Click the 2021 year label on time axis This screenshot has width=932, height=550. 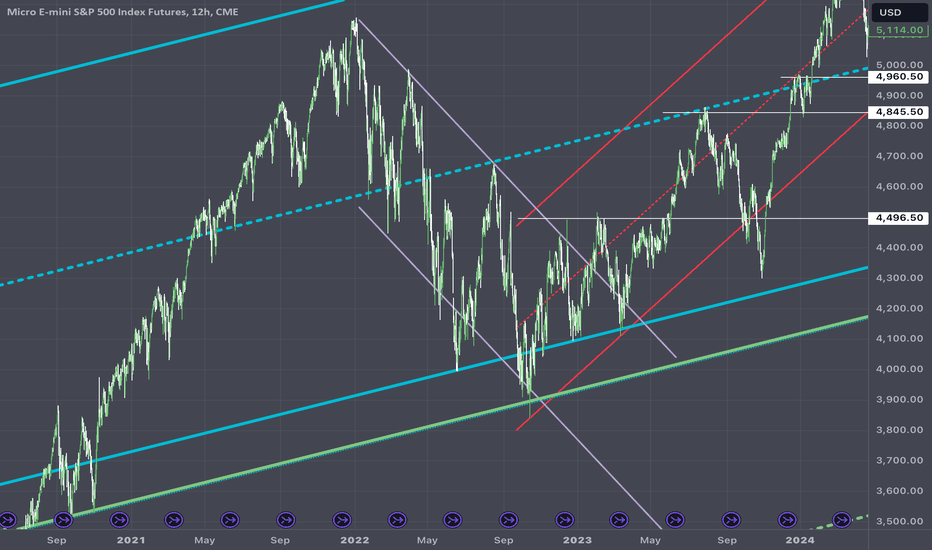131,540
